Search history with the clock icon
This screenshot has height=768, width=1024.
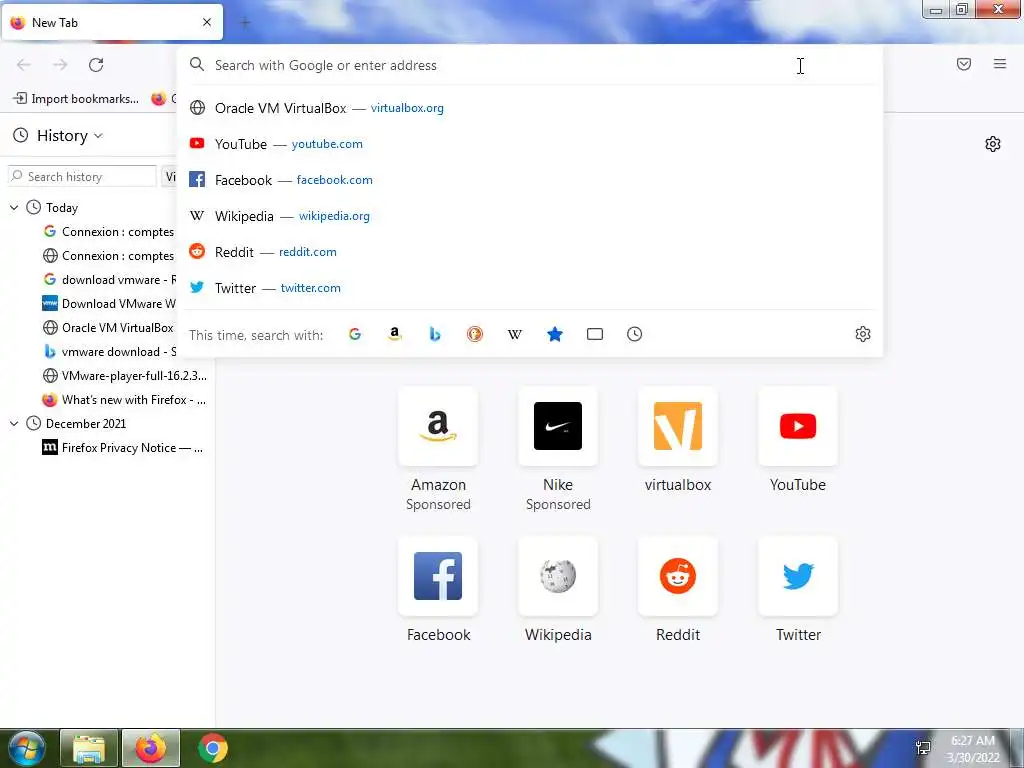[634, 334]
